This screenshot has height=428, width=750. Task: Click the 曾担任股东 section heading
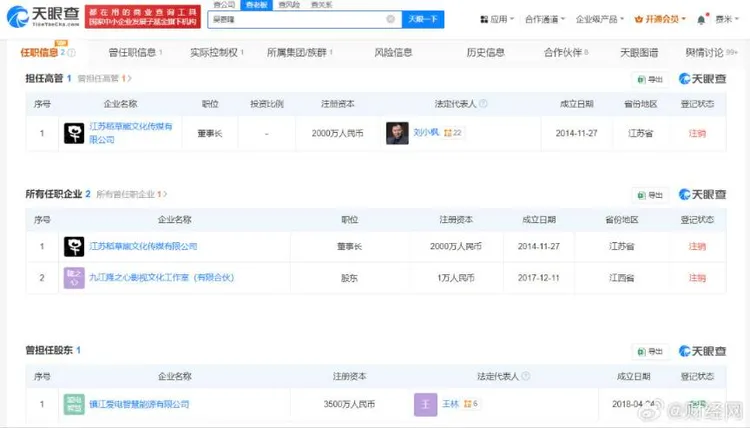(x=49, y=351)
